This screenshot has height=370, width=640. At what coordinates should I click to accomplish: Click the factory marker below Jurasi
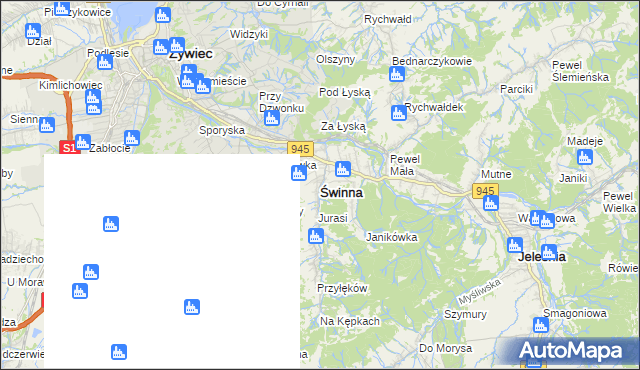pos(316,236)
